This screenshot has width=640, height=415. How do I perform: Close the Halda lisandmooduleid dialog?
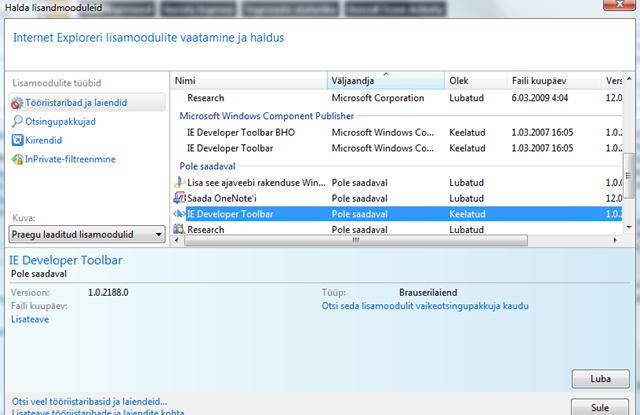click(619, 4)
